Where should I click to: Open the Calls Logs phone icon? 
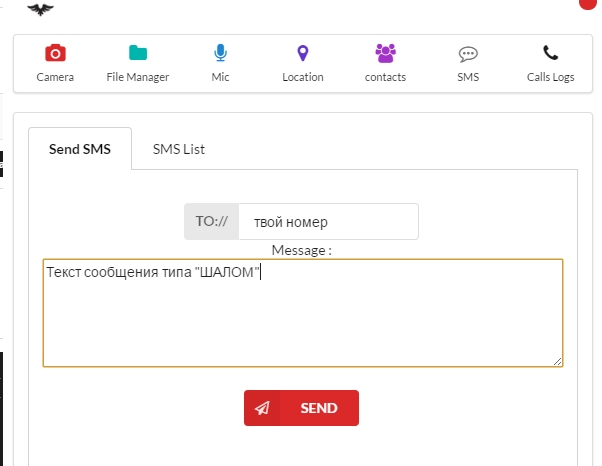tap(550, 54)
